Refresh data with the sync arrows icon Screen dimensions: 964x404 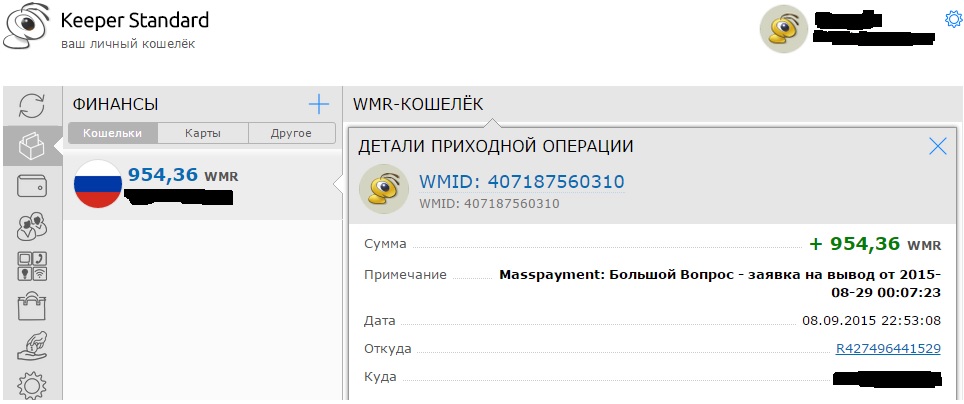[x=32, y=105]
